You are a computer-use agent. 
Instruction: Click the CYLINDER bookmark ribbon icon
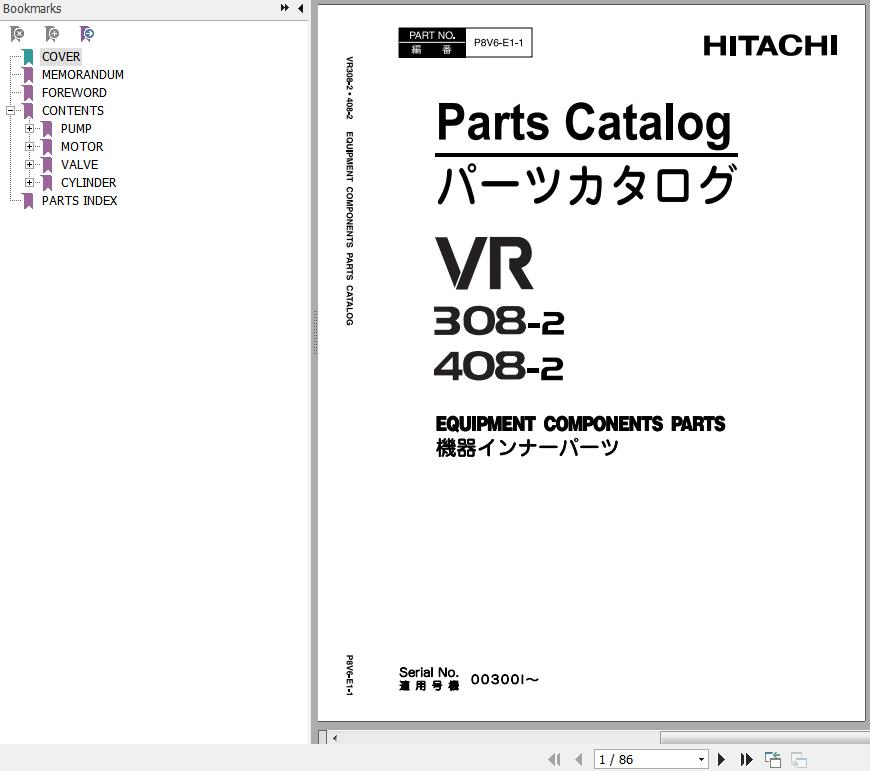click(47, 183)
